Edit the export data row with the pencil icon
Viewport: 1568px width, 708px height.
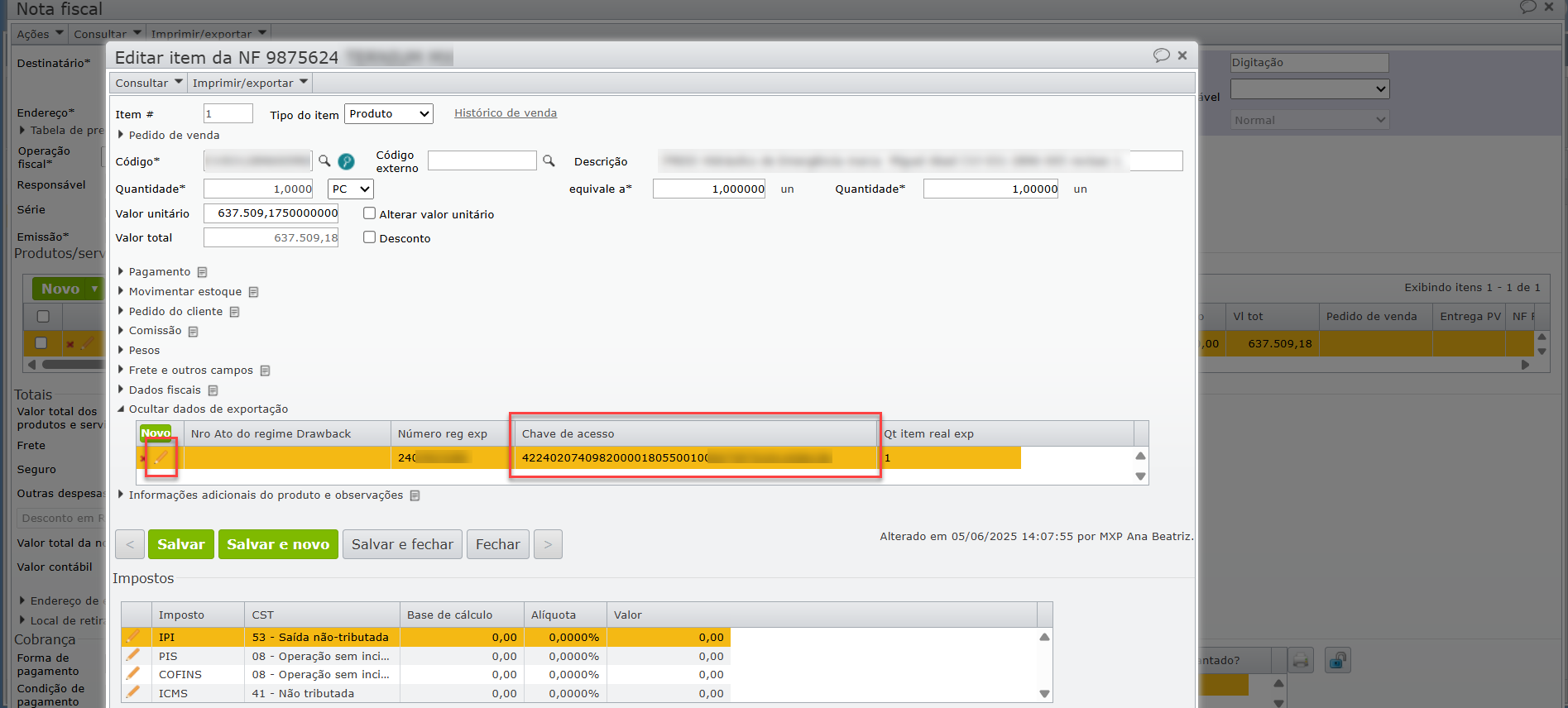click(161, 457)
